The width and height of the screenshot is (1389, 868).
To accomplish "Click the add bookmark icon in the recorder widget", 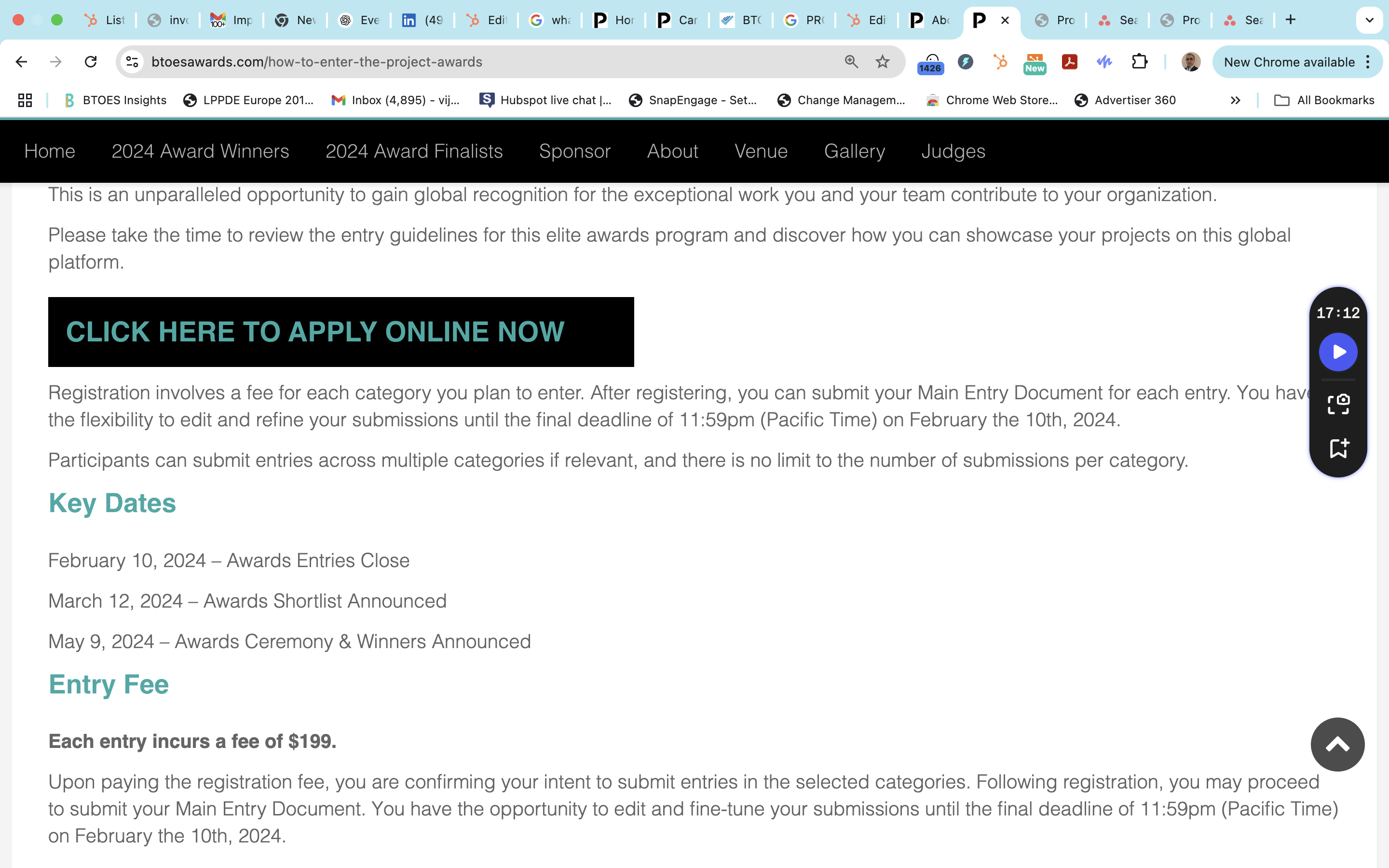I will click(x=1338, y=448).
